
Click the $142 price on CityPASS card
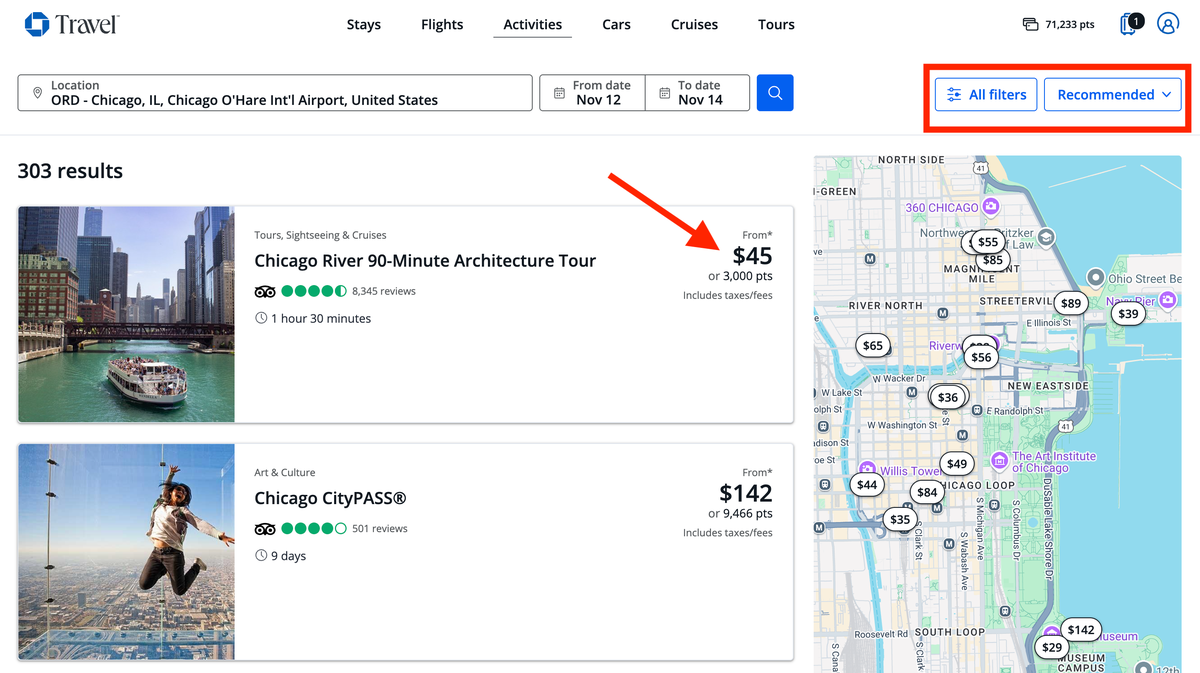(x=746, y=493)
